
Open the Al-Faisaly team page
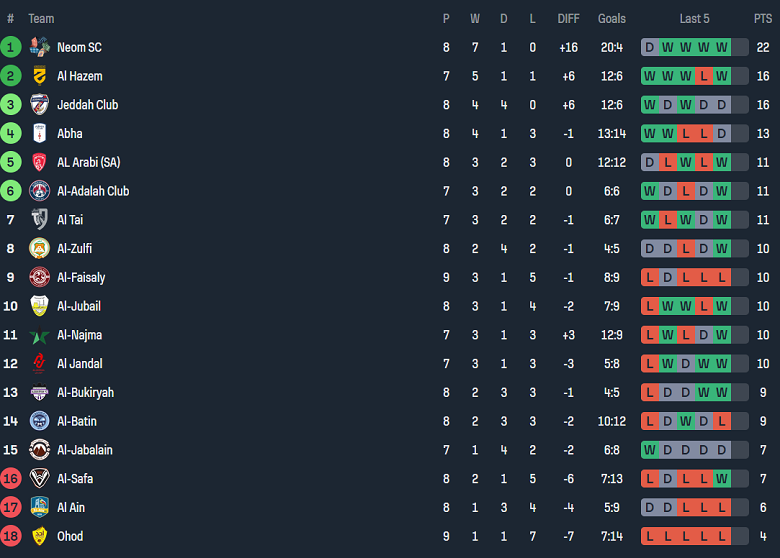point(81,278)
